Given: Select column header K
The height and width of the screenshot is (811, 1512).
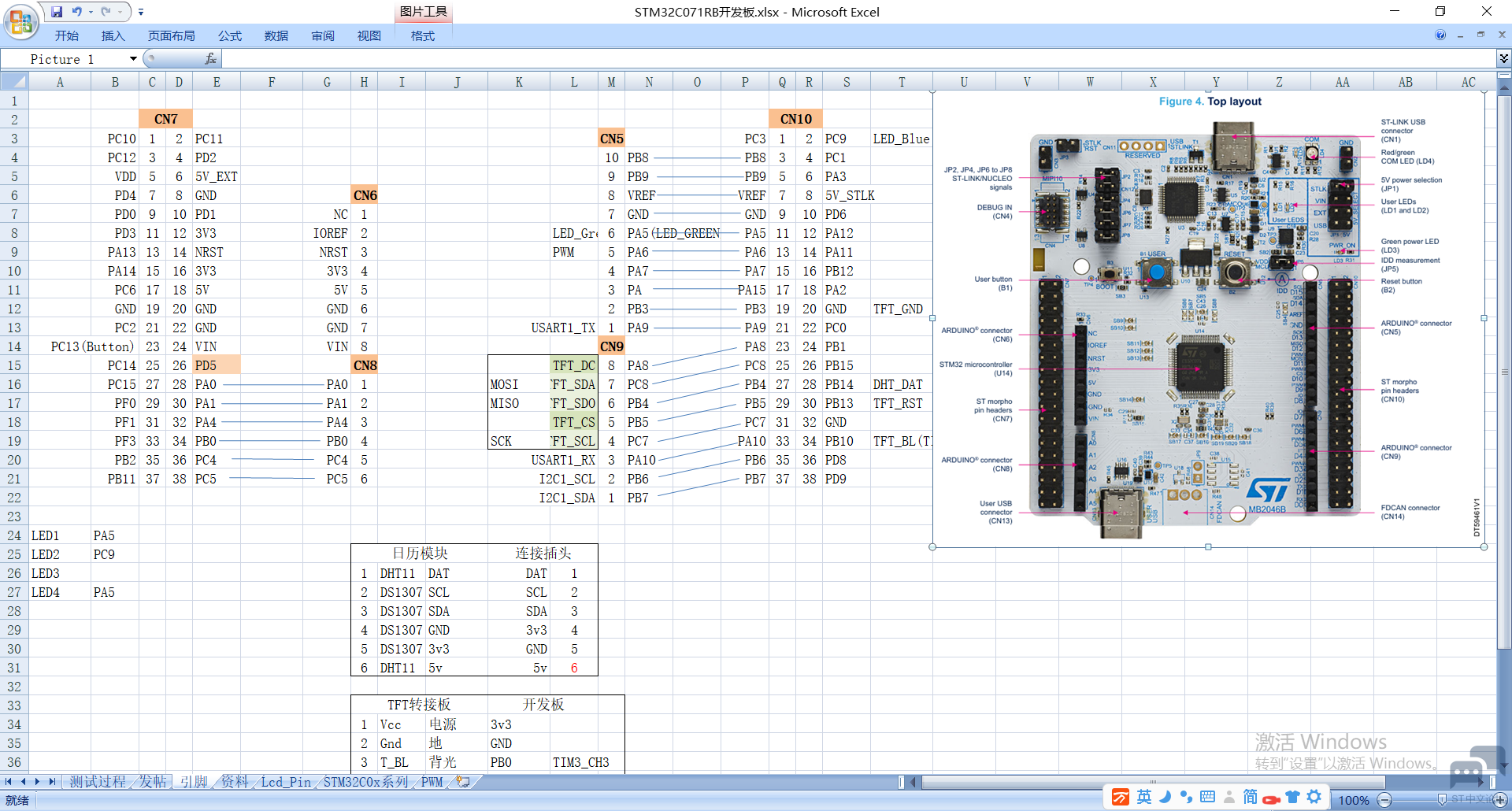Looking at the screenshot, I should (519, 82).
